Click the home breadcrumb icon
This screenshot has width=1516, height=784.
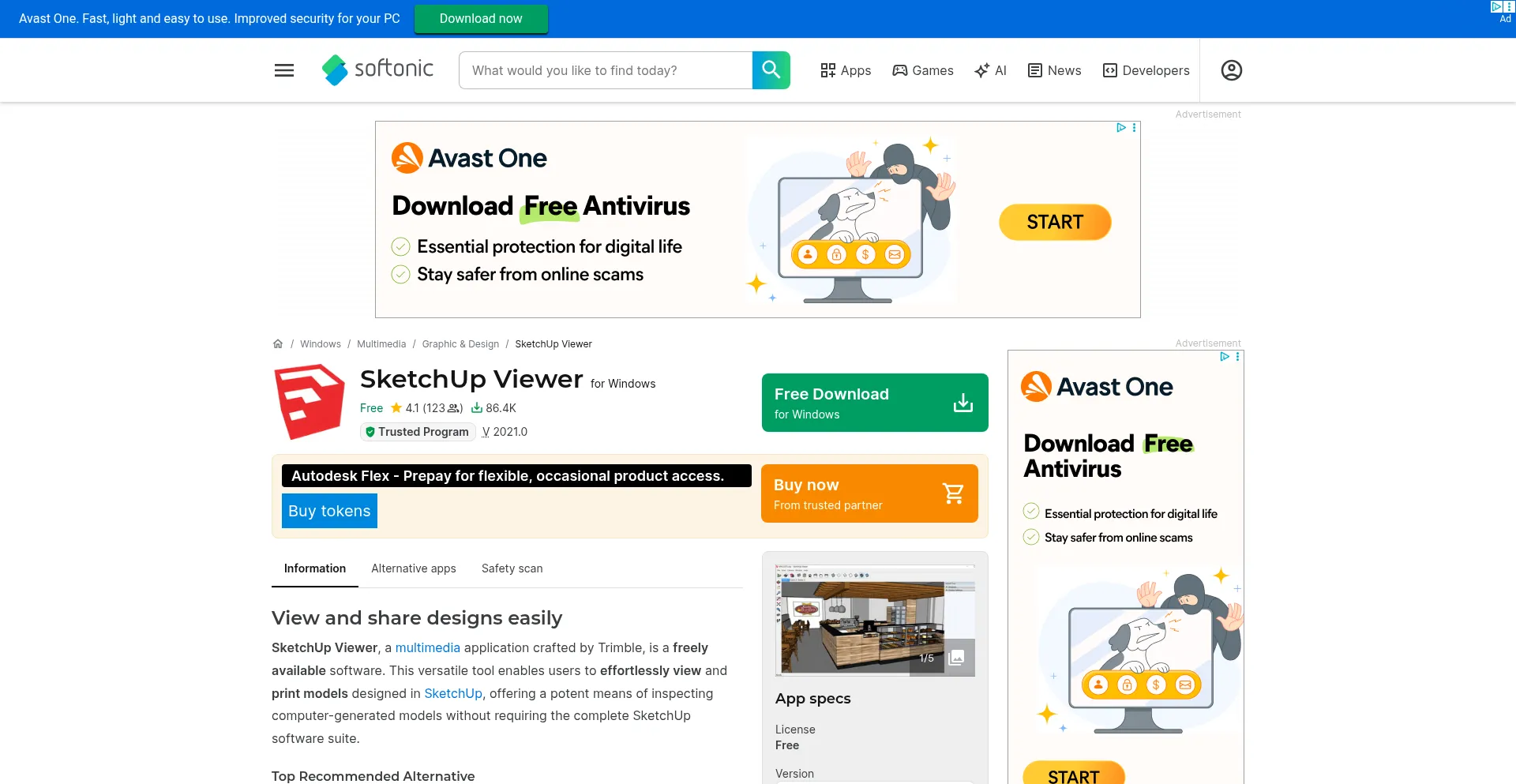(278, 344)
